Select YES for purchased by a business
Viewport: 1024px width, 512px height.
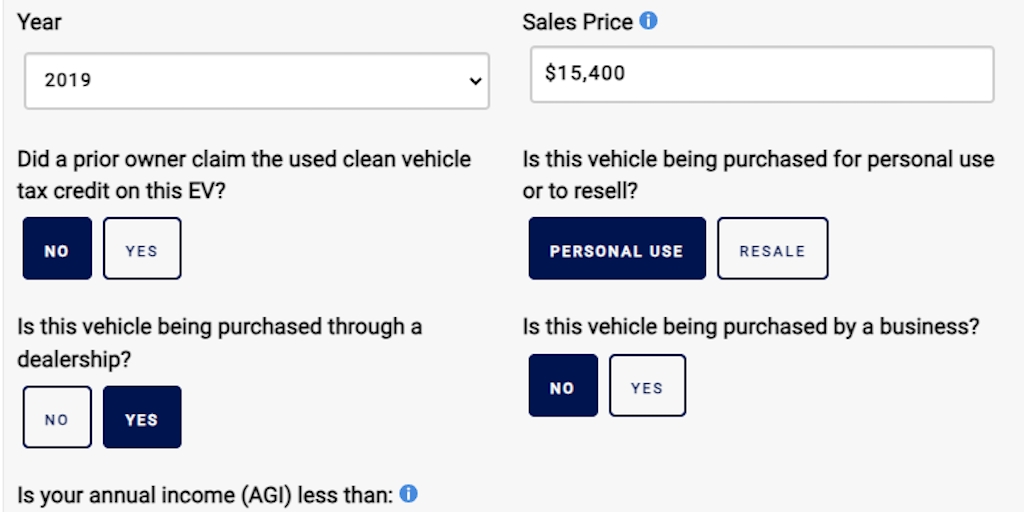coord(647,386)
